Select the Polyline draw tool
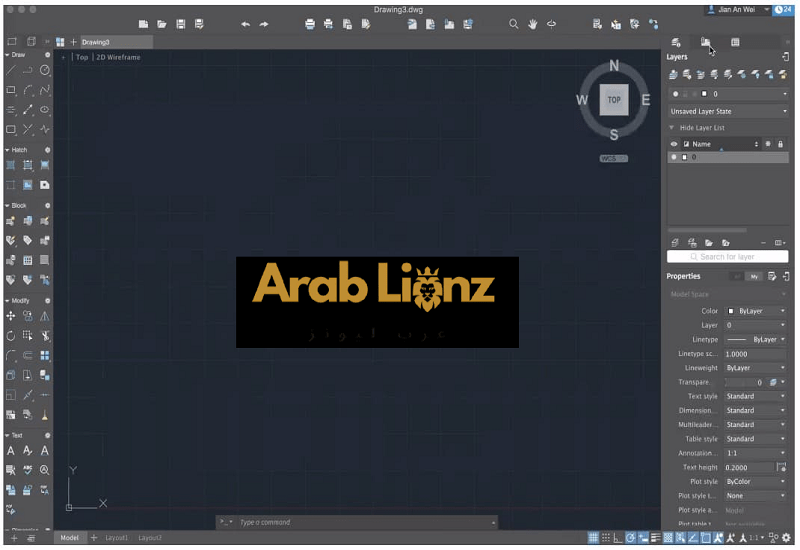This screenshot has height=550, width=800. (x=28, y=70)
